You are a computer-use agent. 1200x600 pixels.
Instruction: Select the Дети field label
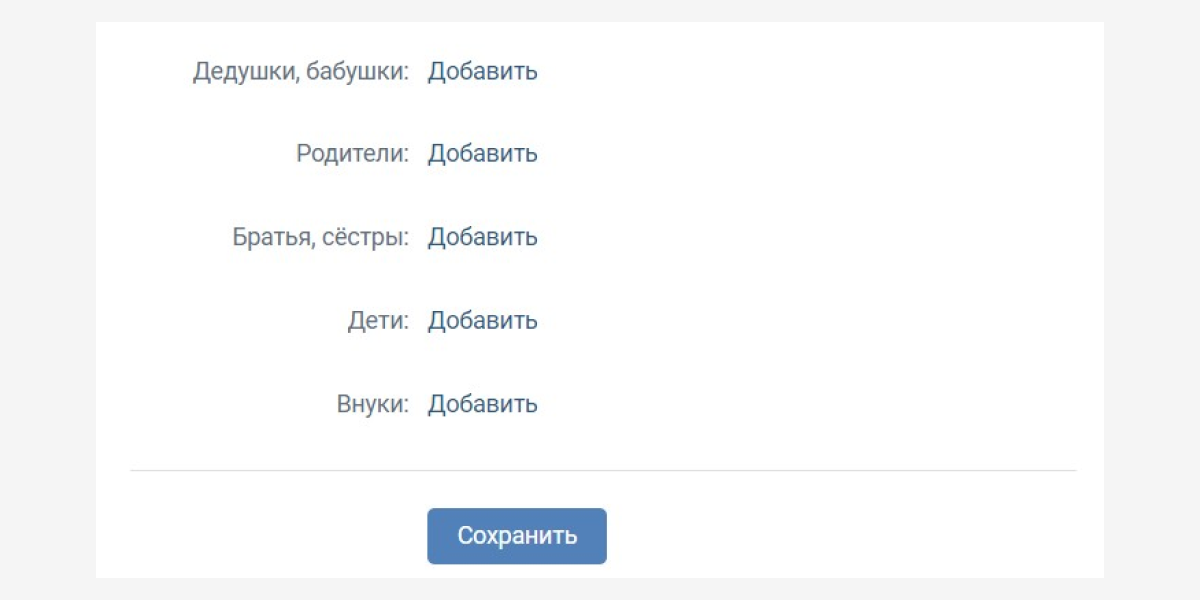378,321
